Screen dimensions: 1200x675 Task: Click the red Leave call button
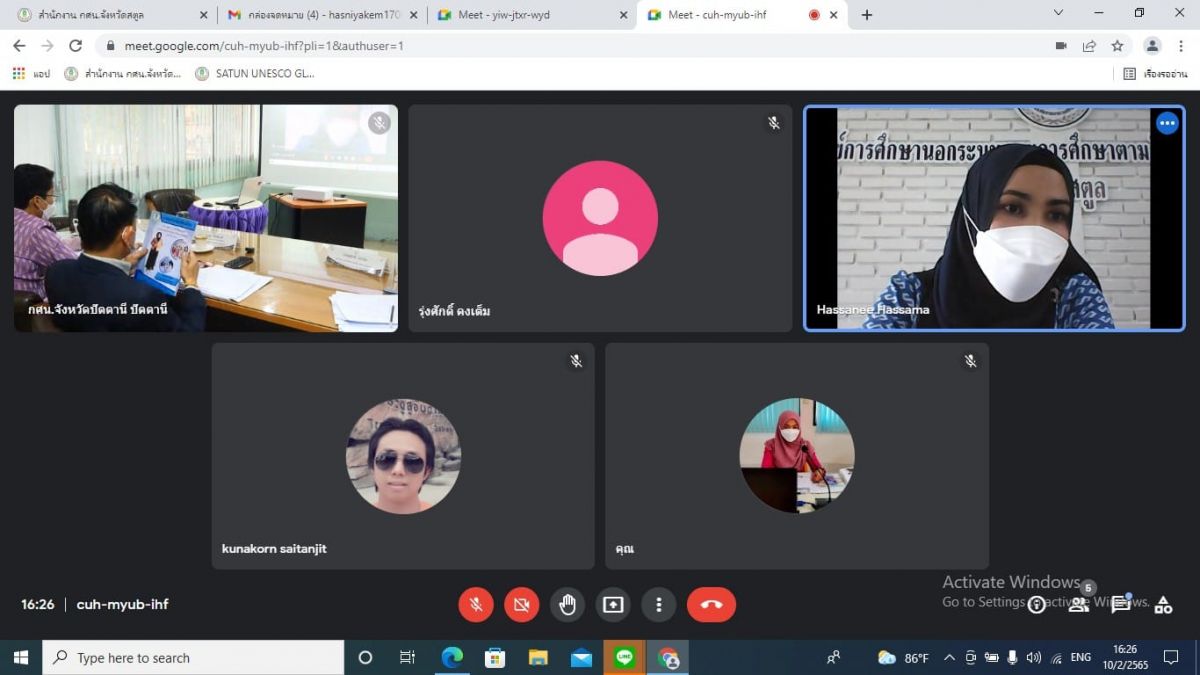[x=711, y=604]
